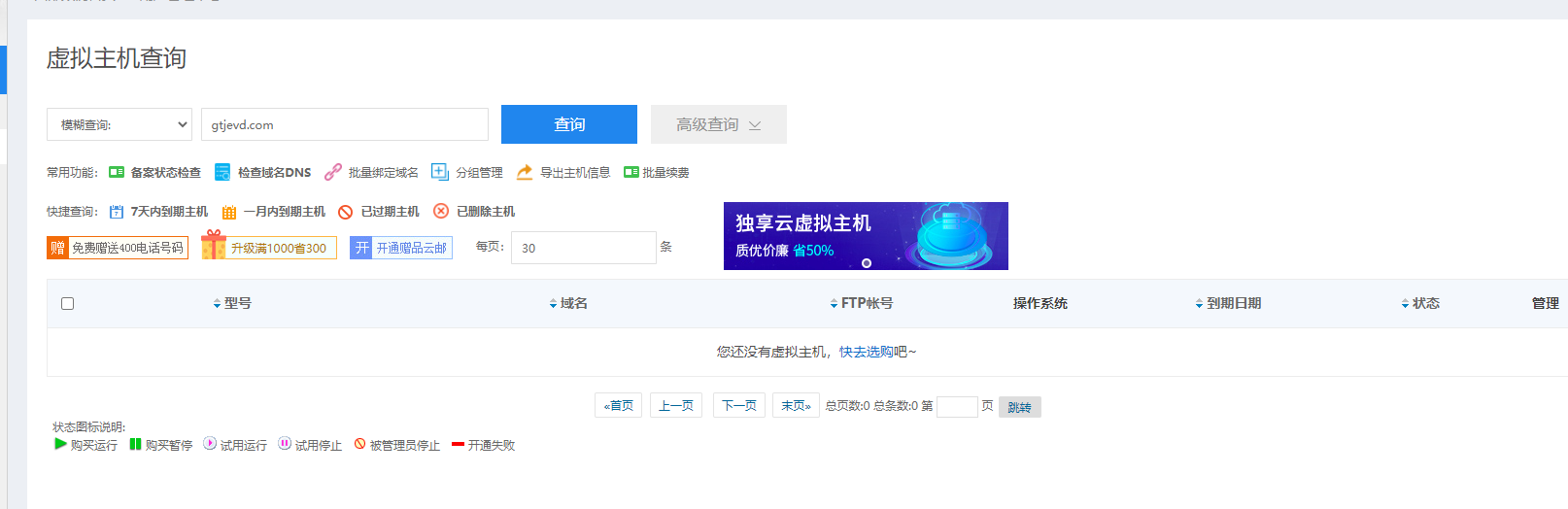Click the 每页 count input field
The image size is (1568, 509).
pyautogui.click(x=583, y=248)
